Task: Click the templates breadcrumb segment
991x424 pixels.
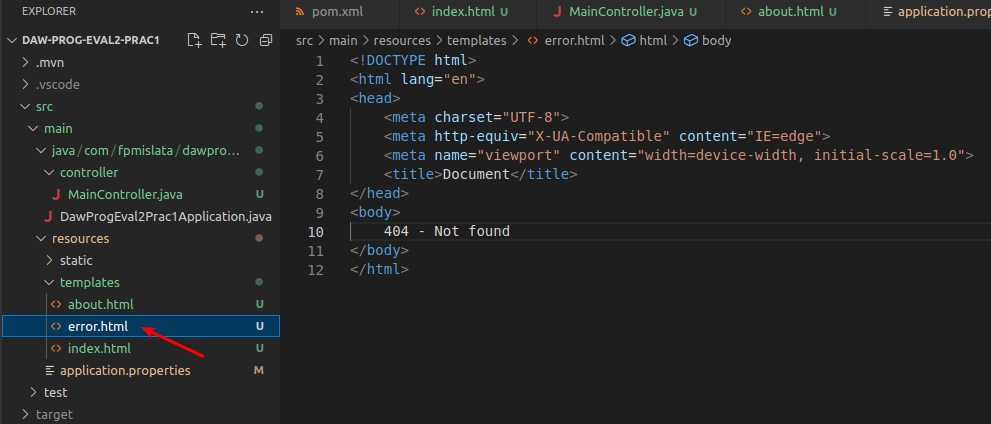Action: pyautogui.click(x=475, y=41)
